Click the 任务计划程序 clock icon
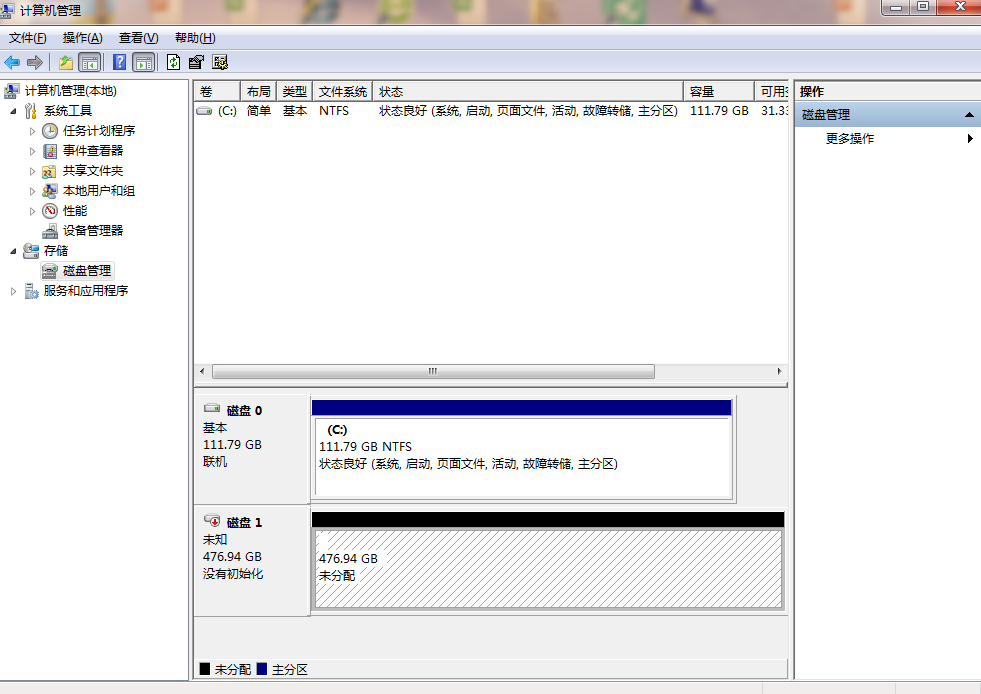Viewport: 981px width, 694px height. (50, 131)
